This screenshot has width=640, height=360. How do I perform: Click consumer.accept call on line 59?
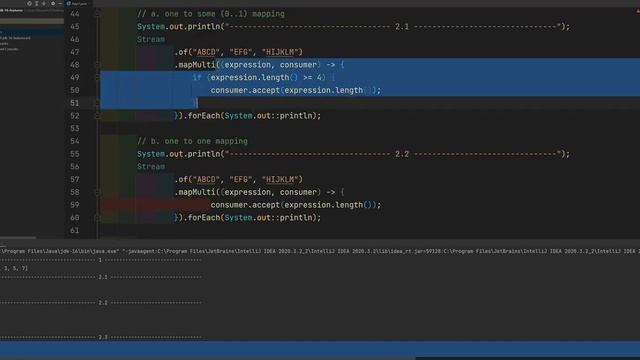point(296,205)
